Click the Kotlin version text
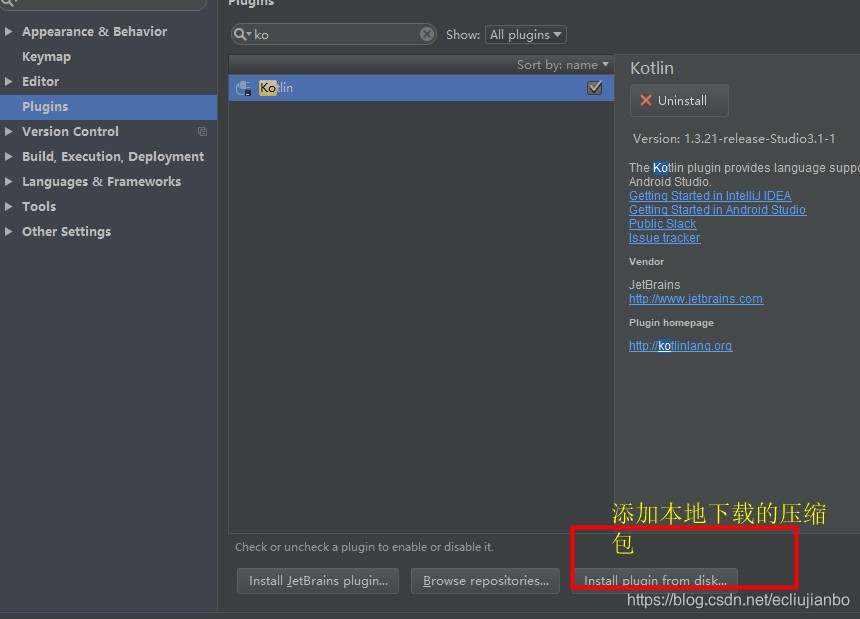This screenshot has width=860, height=619. click(x=734, y=139)
